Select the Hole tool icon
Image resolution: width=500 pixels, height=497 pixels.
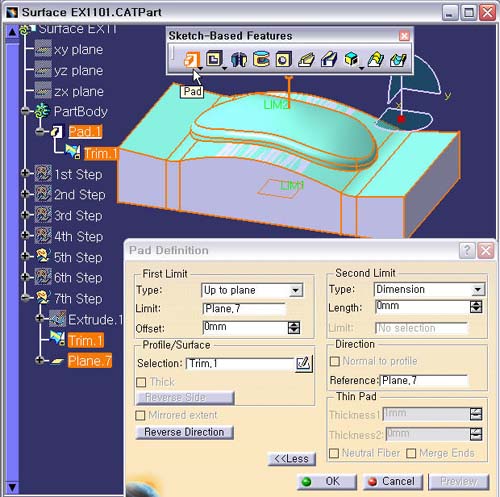click(283, 60)
